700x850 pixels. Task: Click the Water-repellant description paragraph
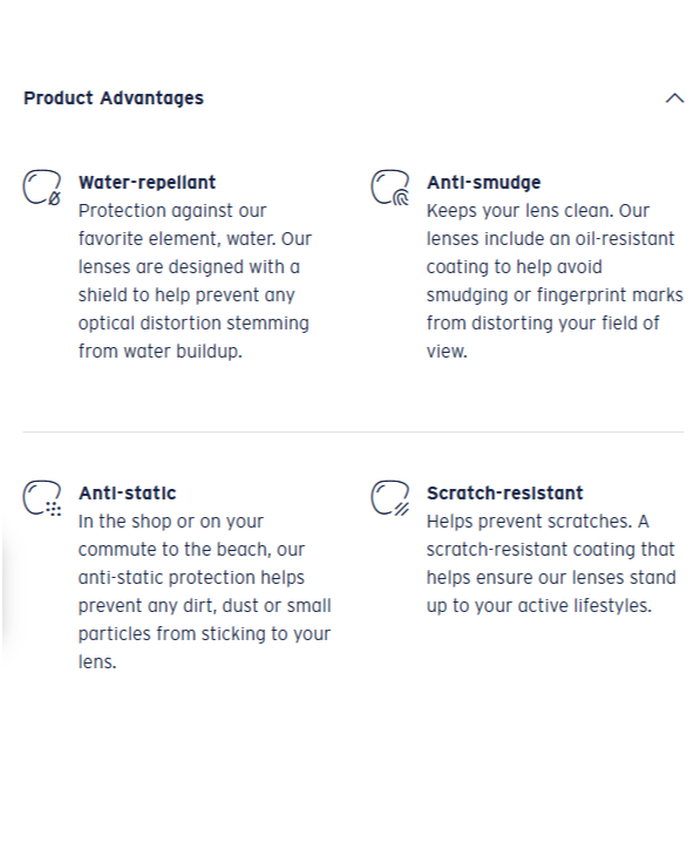(x=194, y=281)
